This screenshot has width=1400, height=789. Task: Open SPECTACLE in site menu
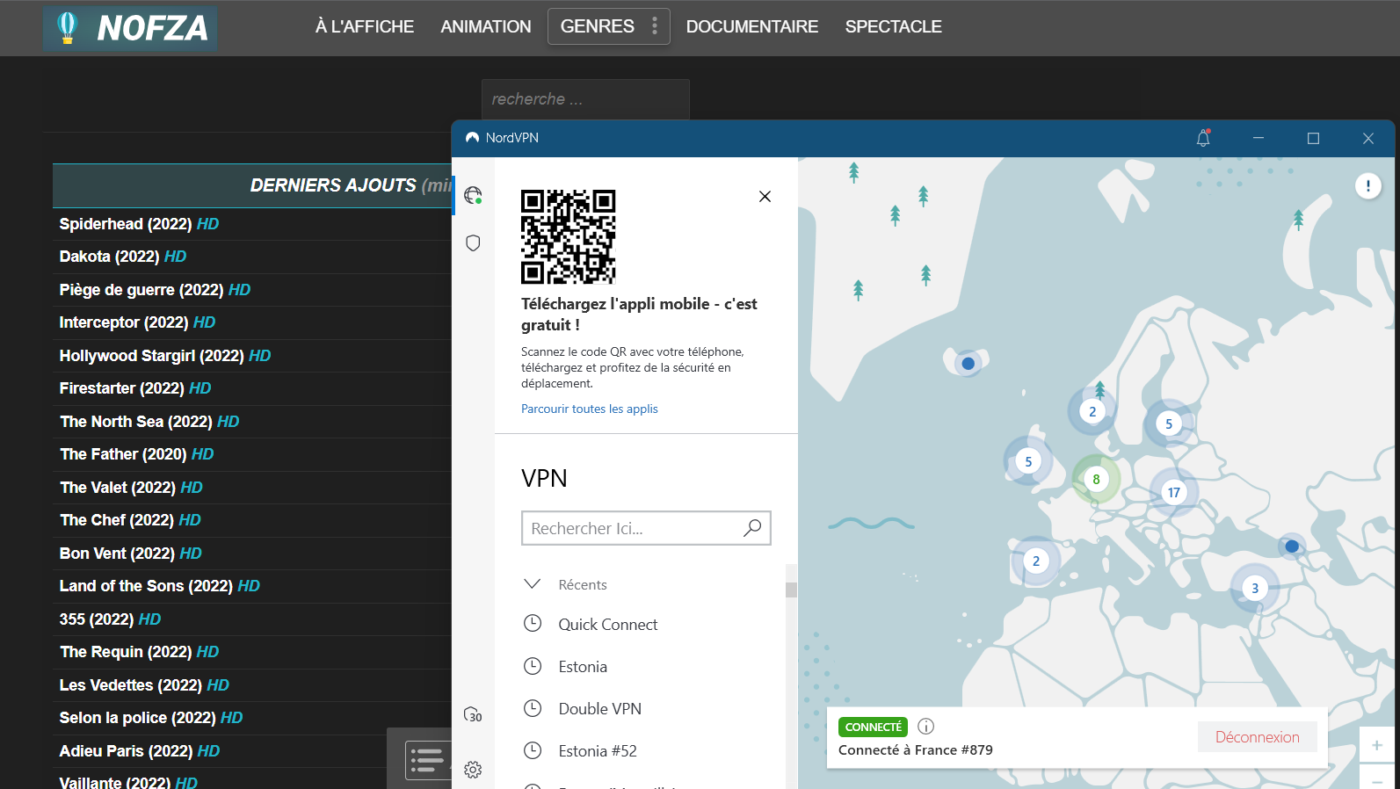pyautogui.click(x=893, y=27)
